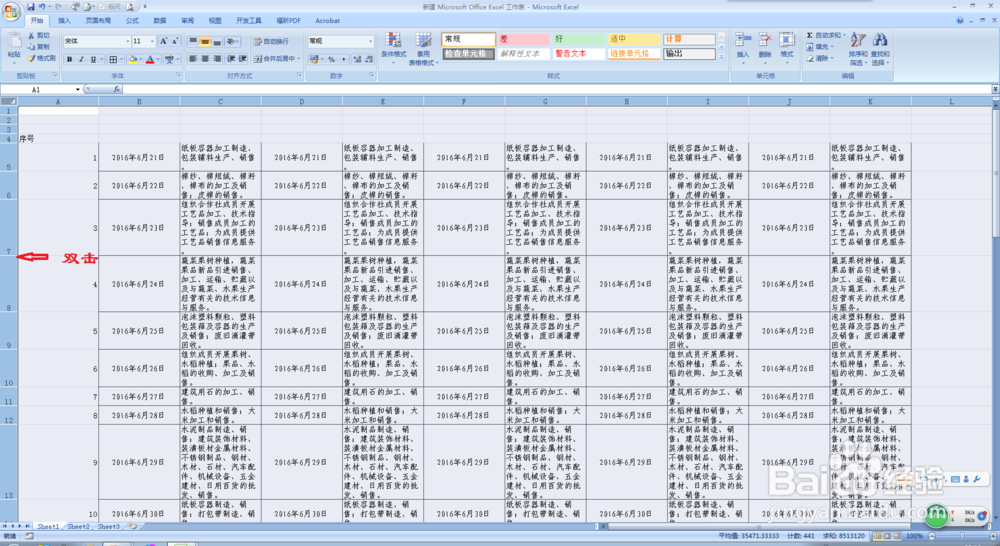Decrease decimal places
Image resolution: width=1000 pixels, height=546 pixels.
point(369,59)
